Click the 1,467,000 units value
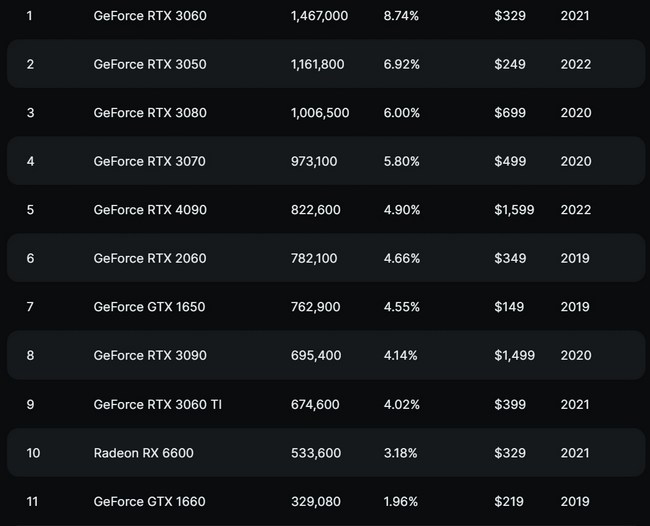The image size is (650, 526). 319,16
